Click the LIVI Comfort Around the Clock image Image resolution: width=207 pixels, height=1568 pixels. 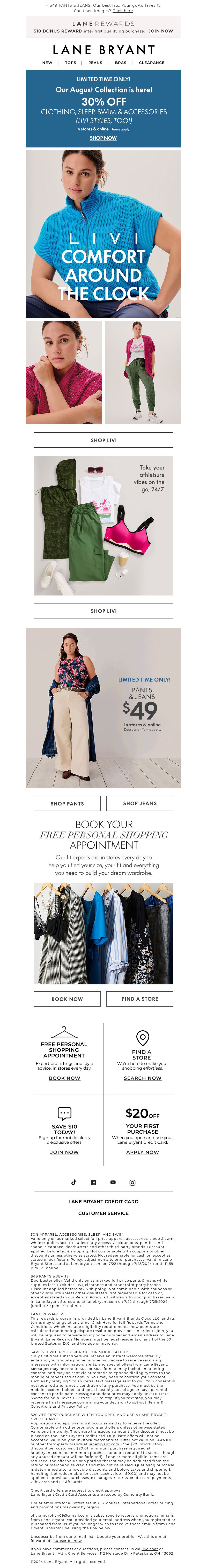pos(103,234)
